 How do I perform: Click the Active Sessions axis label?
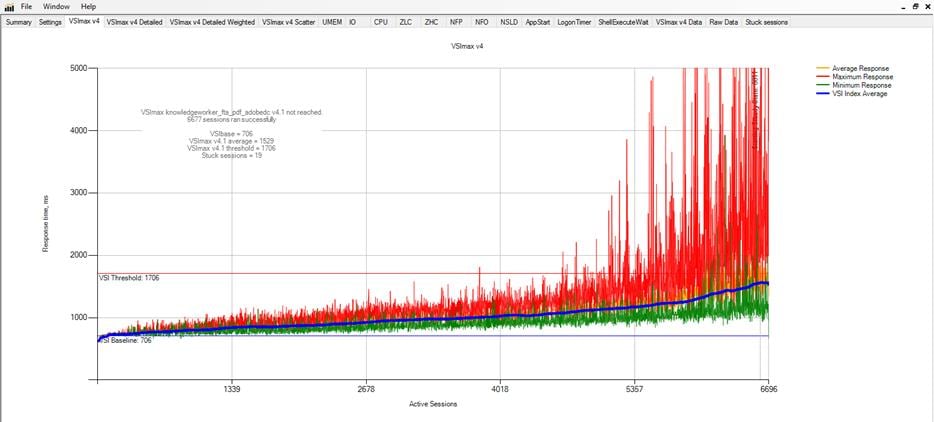click(x=433, y=404)
